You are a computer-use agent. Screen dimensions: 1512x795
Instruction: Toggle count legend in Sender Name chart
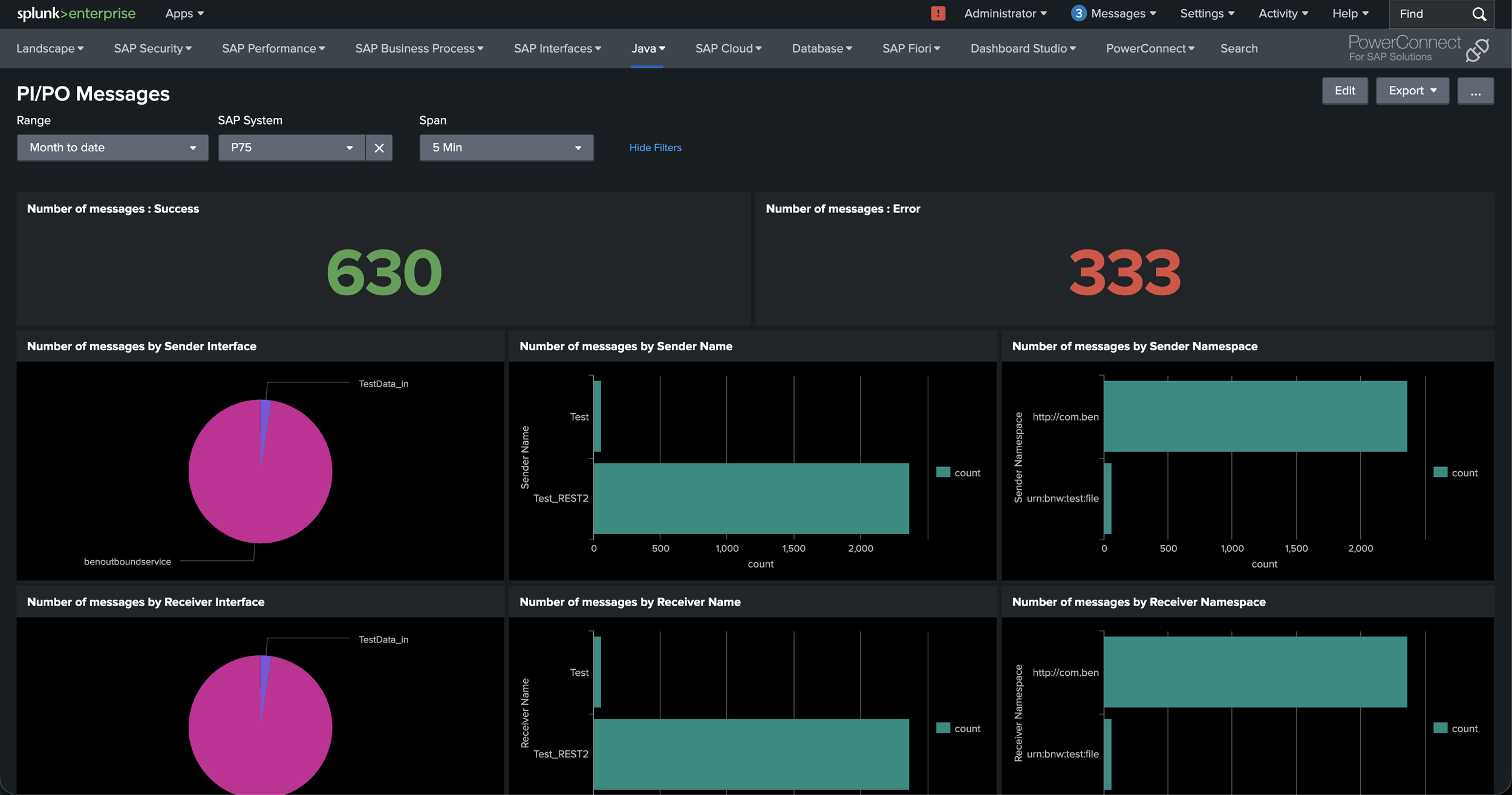pos(959,473)
